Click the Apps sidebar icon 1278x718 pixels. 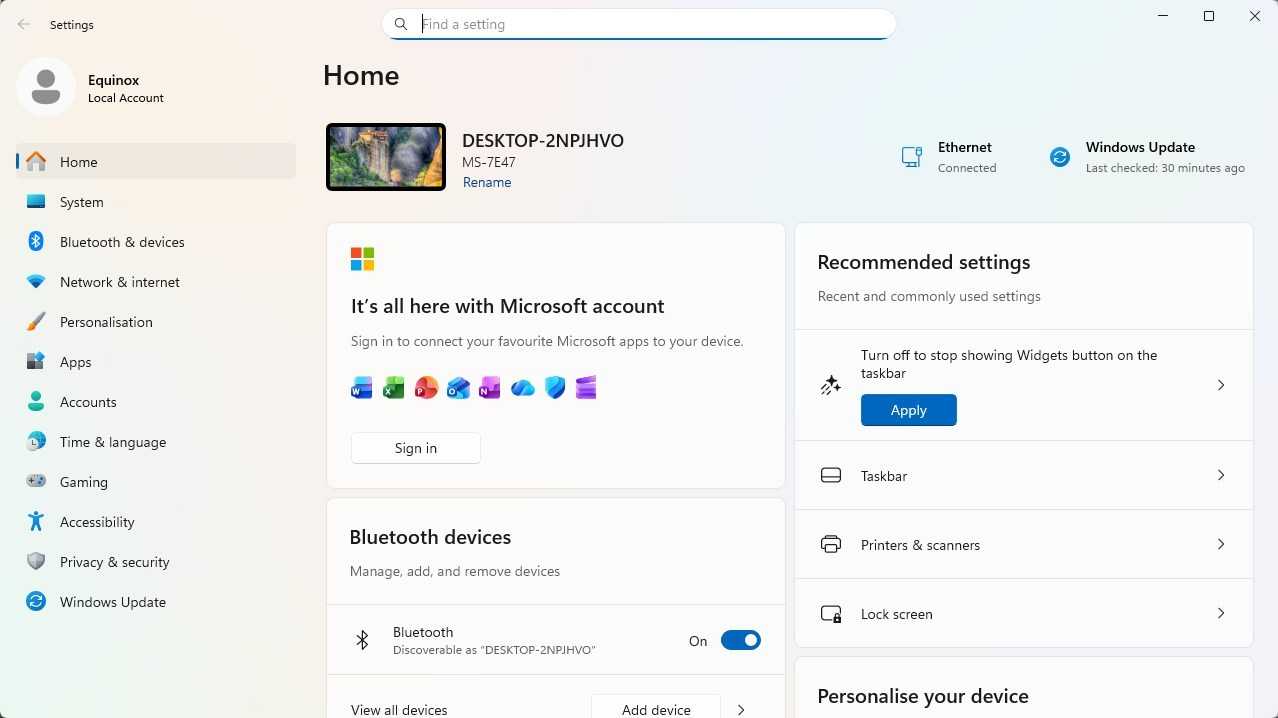coord(36,361)
